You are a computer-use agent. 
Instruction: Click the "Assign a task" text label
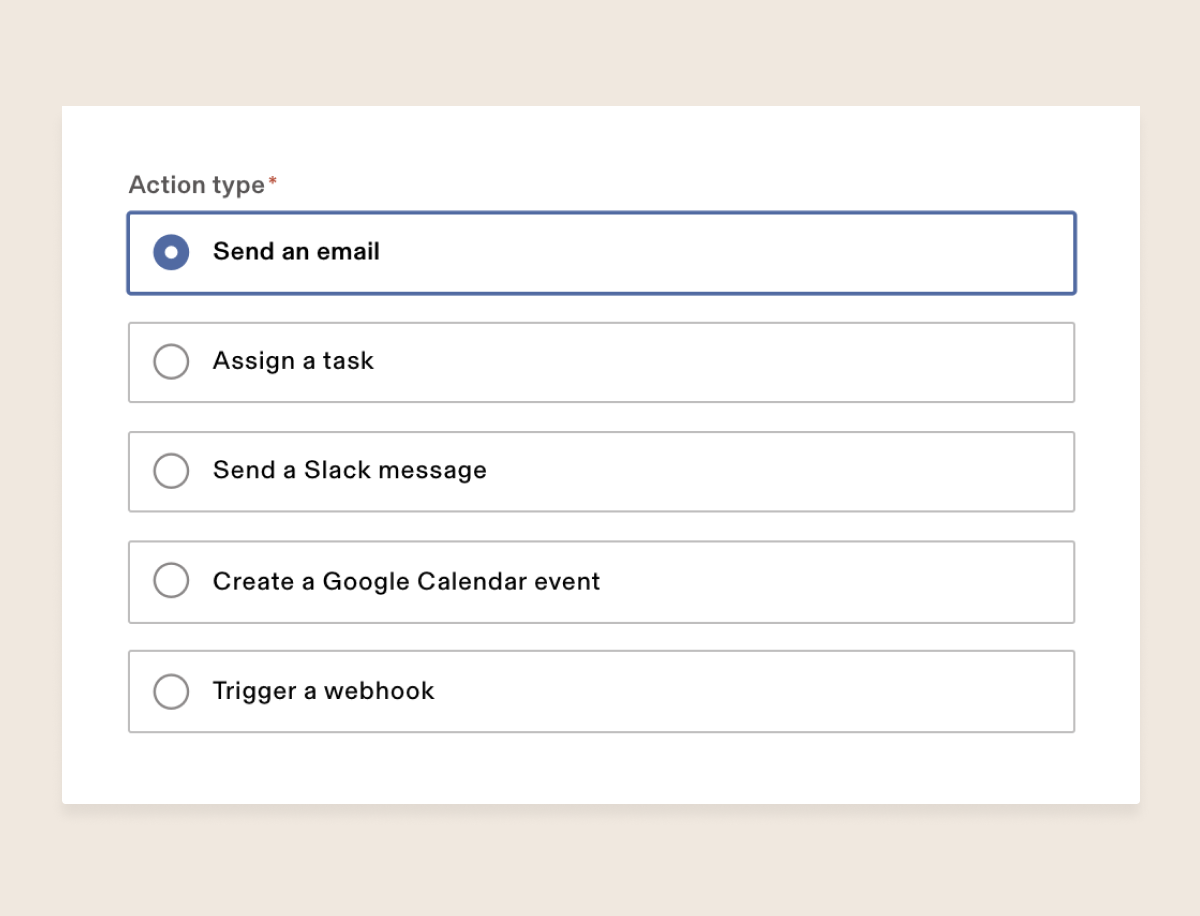[x=293, y=361]
